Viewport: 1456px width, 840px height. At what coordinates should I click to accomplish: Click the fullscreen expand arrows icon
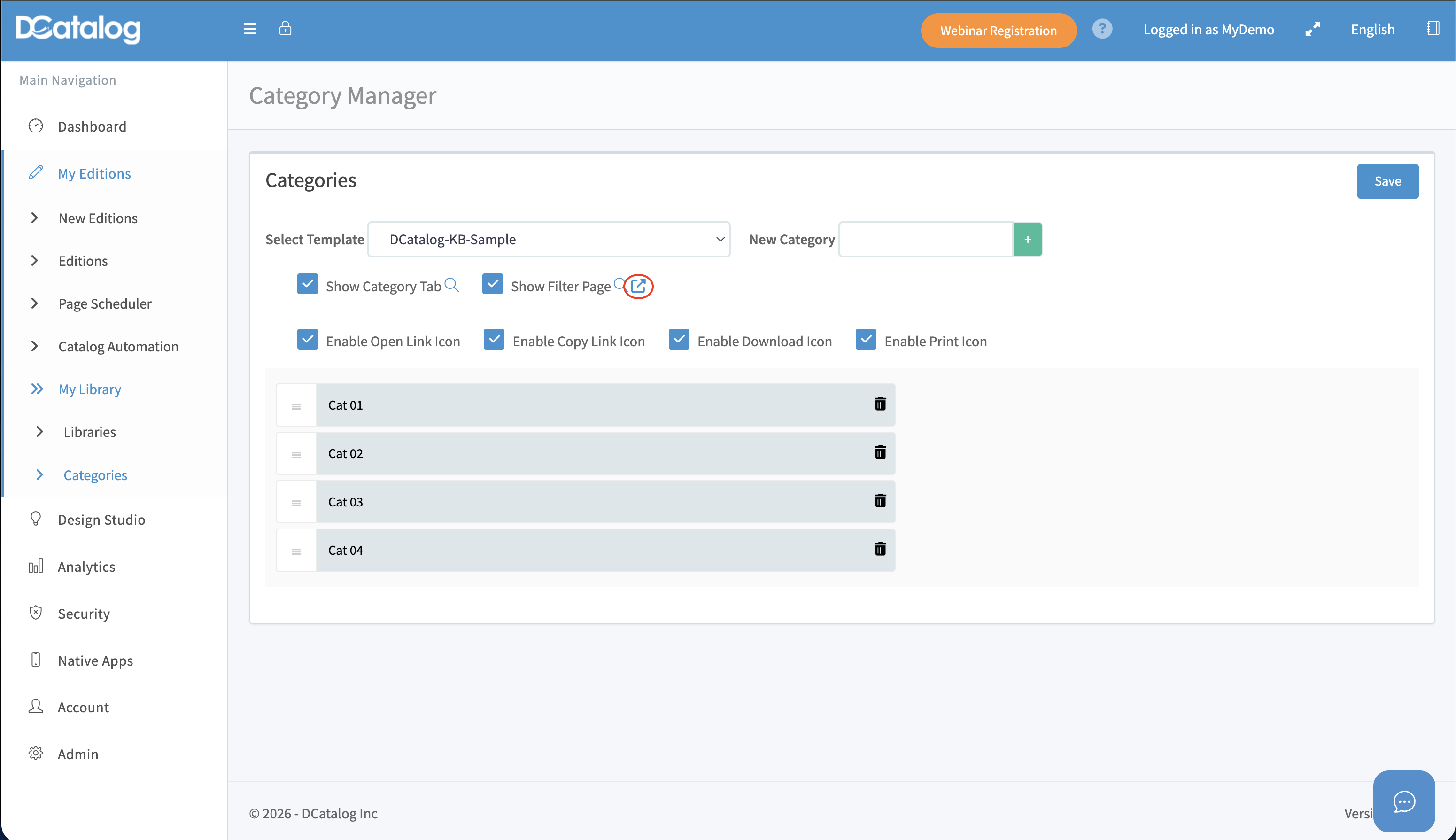(x=1312, y=29)
